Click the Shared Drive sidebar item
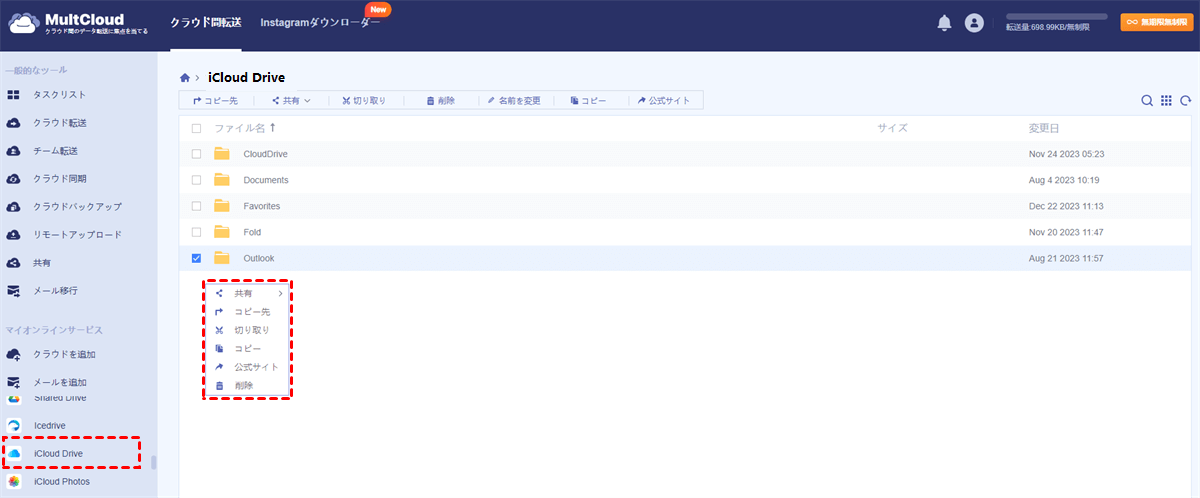This screenshot has height=498, width=1200. [x=60, y=398]
